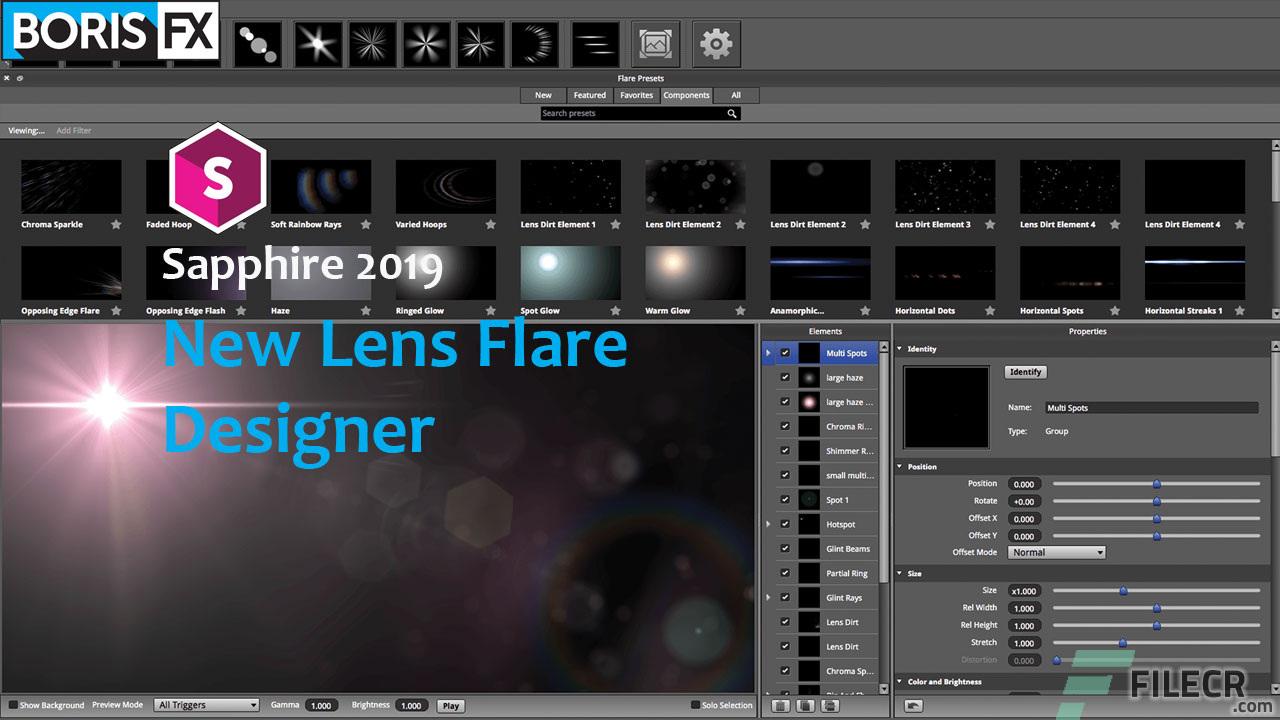Uncheck visibility for the Glint Beams element
The width and height of the screenshot is (1280, 720).
pyautogui.click(x=785, y=548)
